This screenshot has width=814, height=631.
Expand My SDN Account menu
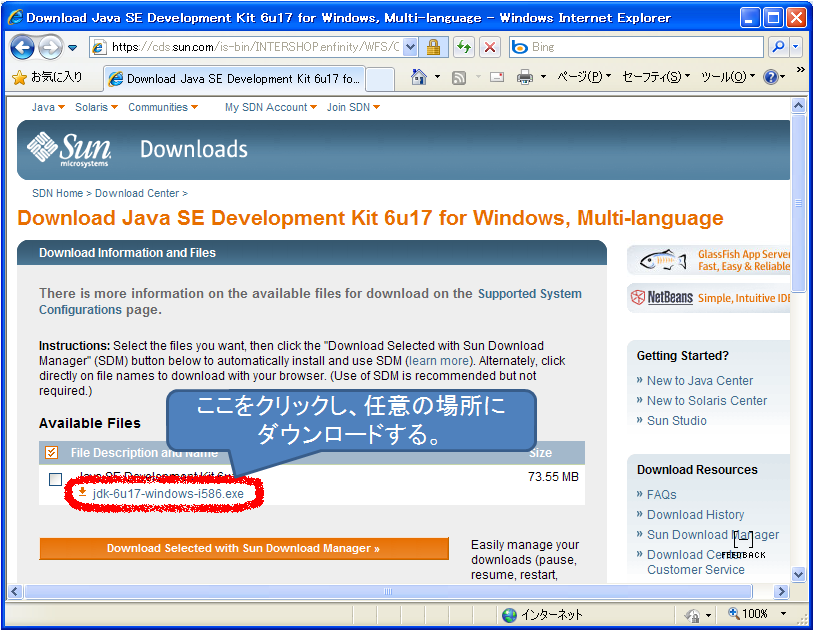pos(270,107)
